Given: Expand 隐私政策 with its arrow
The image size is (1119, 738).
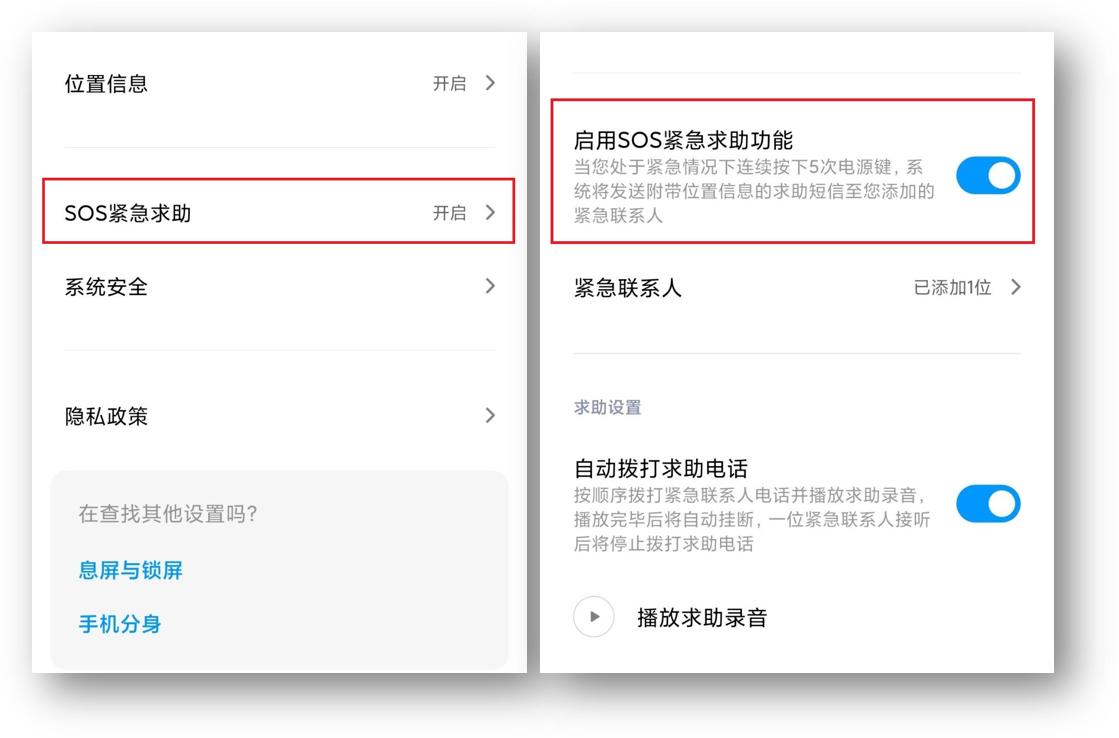Looking at the screenshot, I should tap(490, 415).
